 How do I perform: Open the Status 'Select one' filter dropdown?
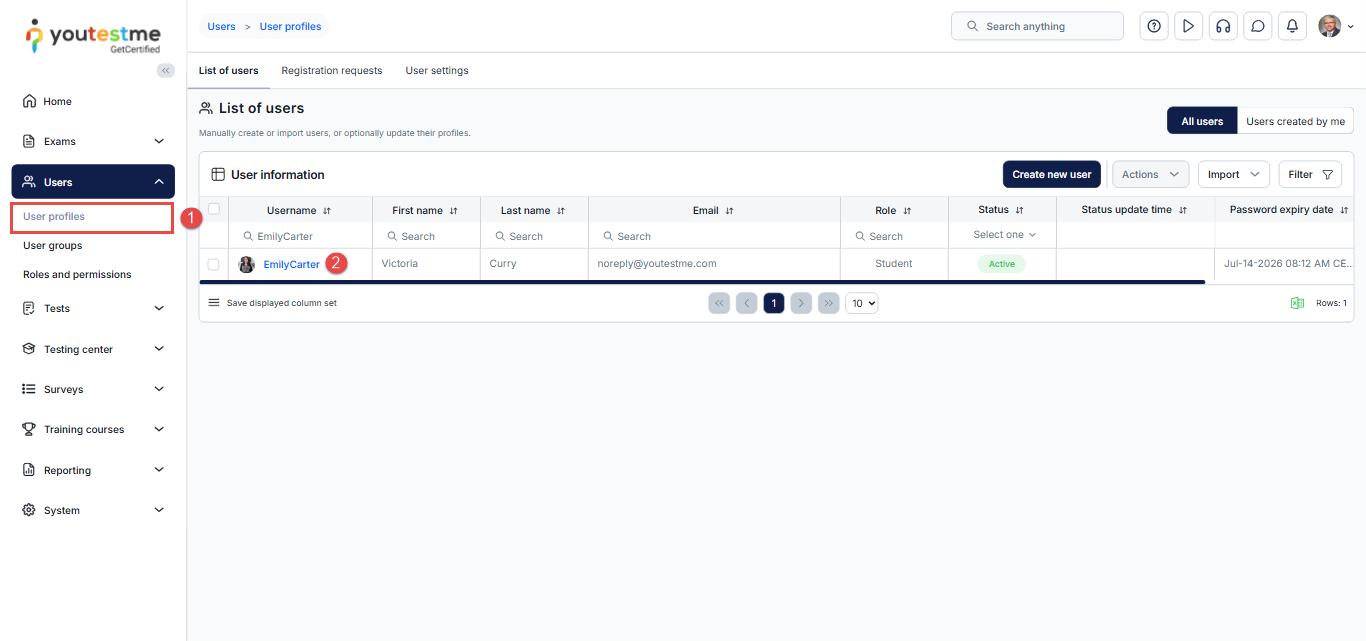point(1005,235)
